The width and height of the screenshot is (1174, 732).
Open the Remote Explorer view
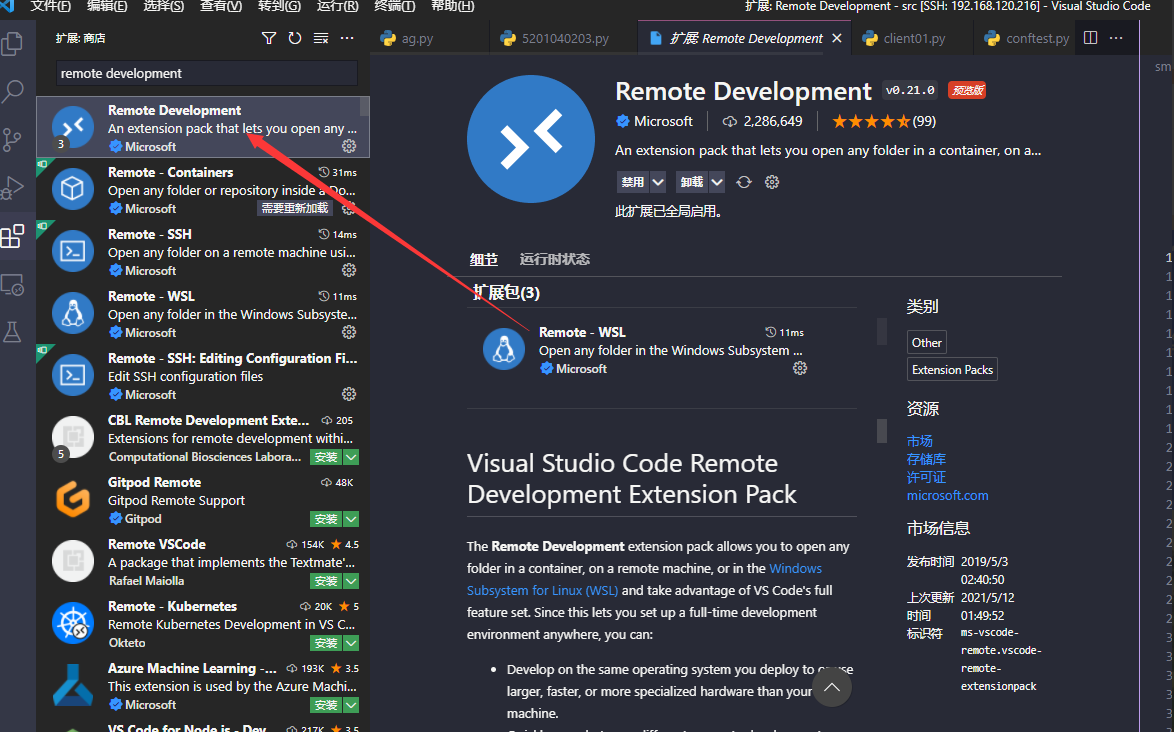point(13,284)
